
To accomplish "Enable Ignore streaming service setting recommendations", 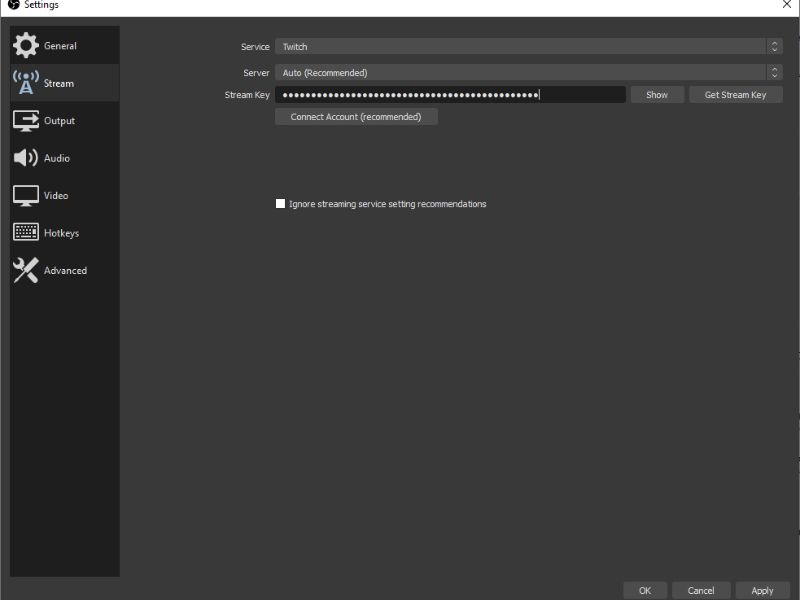I will point(281,204).
